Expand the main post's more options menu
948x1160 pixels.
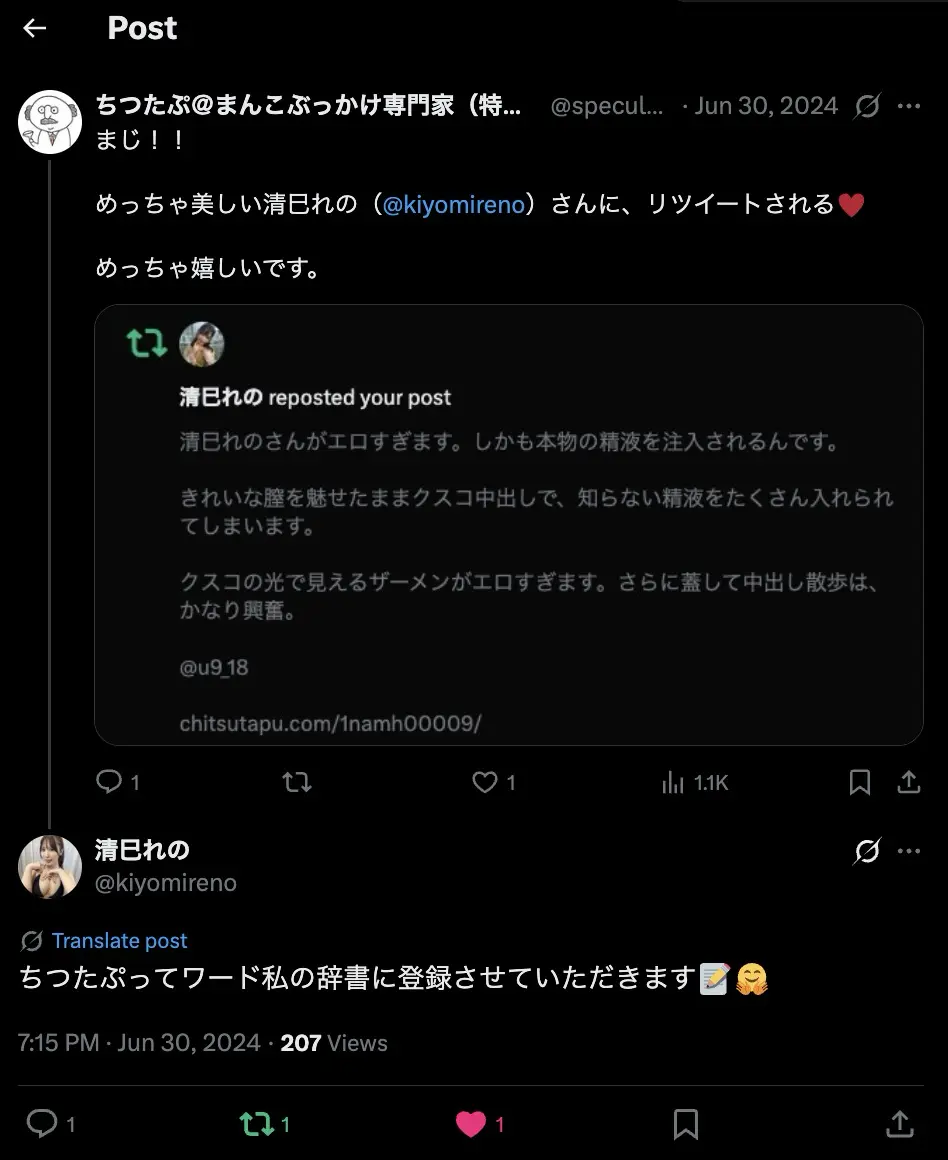(909, 851)
